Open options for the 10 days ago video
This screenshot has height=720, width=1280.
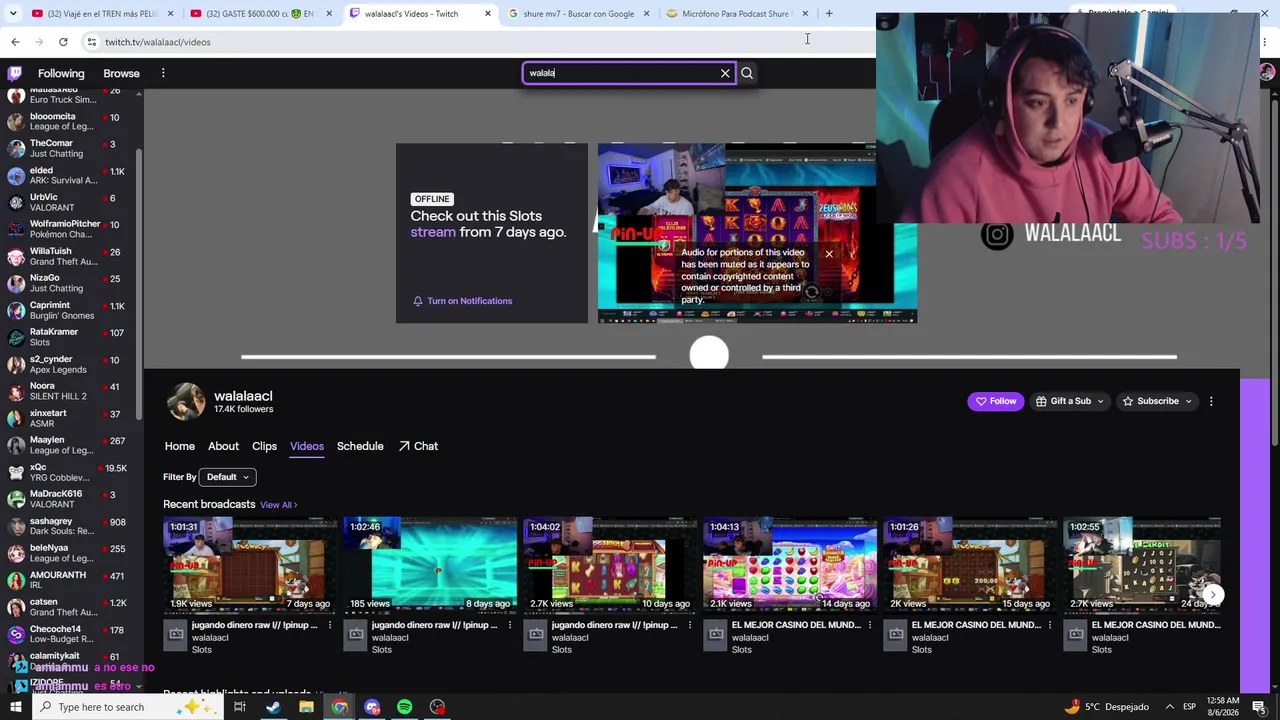click(690, 625)
